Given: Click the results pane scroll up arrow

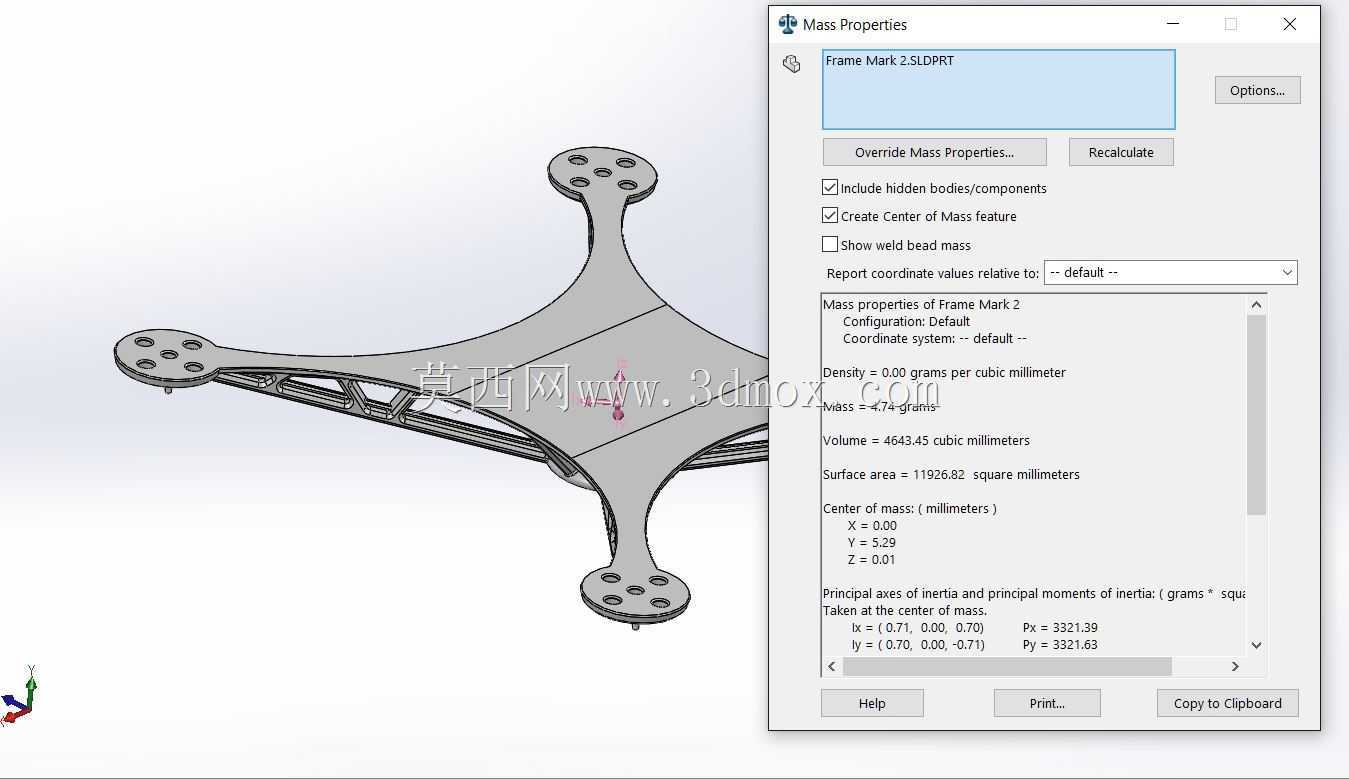Looking at the screenshot, I should [x=1257, y=304].
